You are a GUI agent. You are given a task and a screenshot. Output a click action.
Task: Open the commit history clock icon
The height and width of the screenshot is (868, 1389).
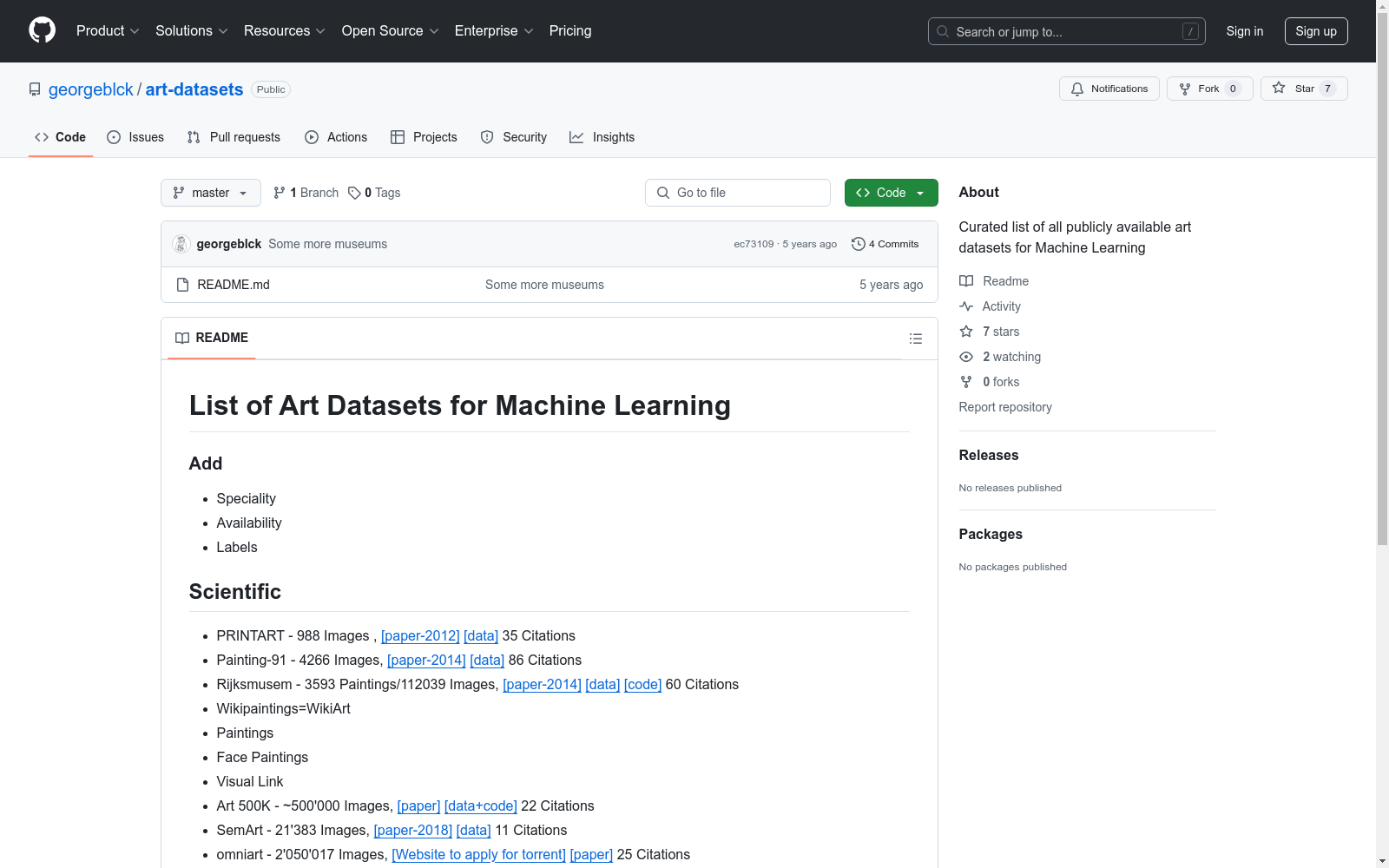pos(858,244)
